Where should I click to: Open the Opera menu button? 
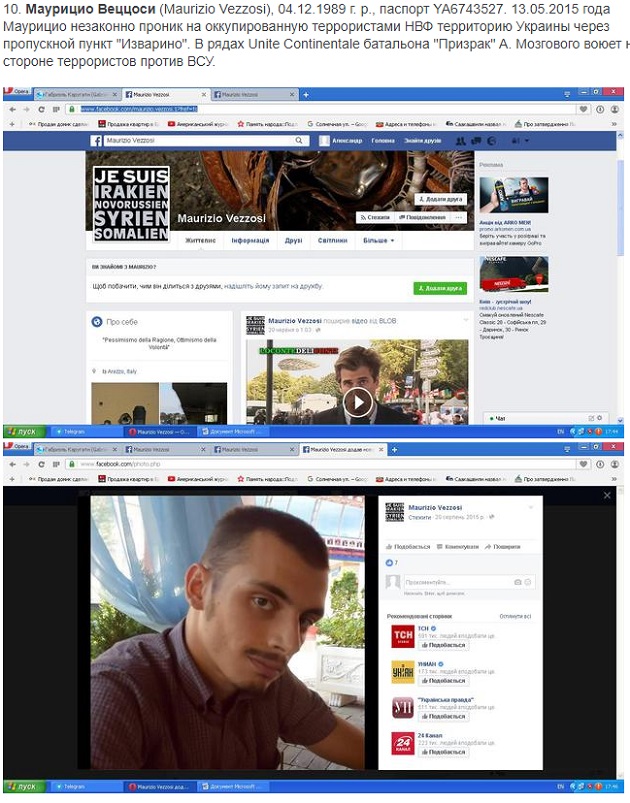[17, 93]
